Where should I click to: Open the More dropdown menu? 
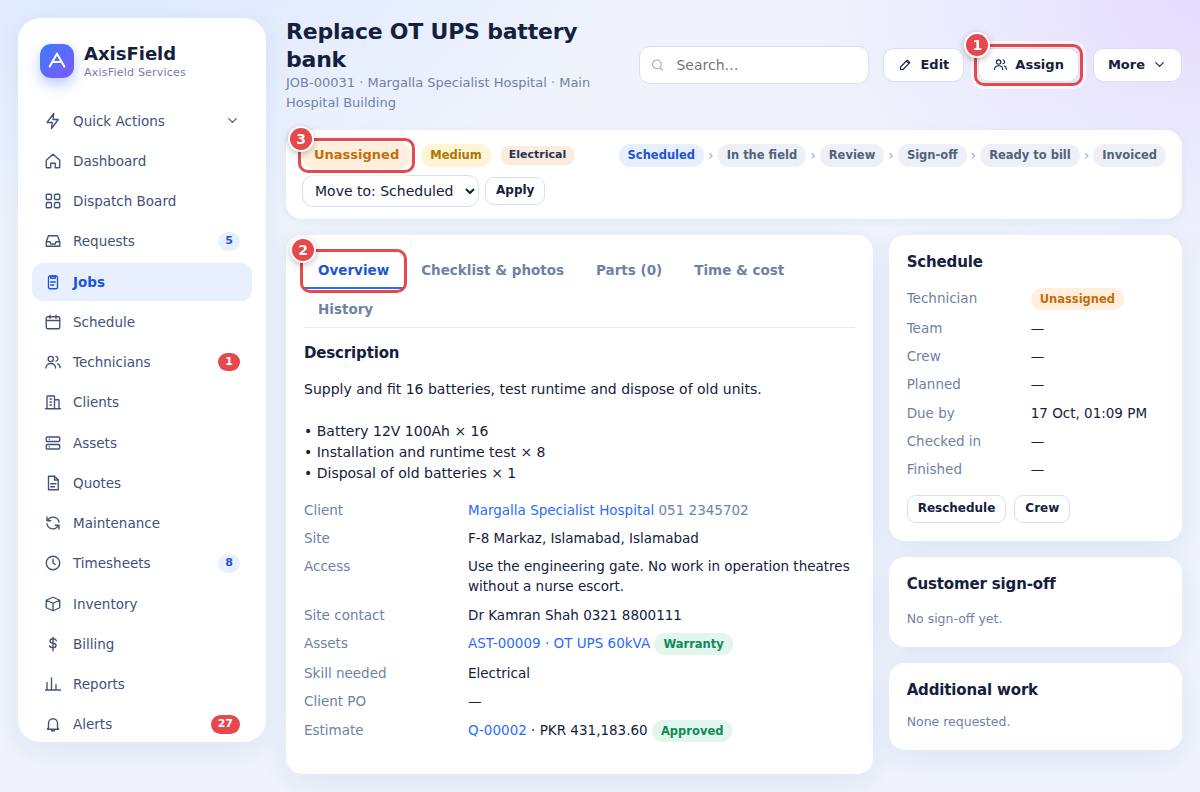pos(1137,65)
